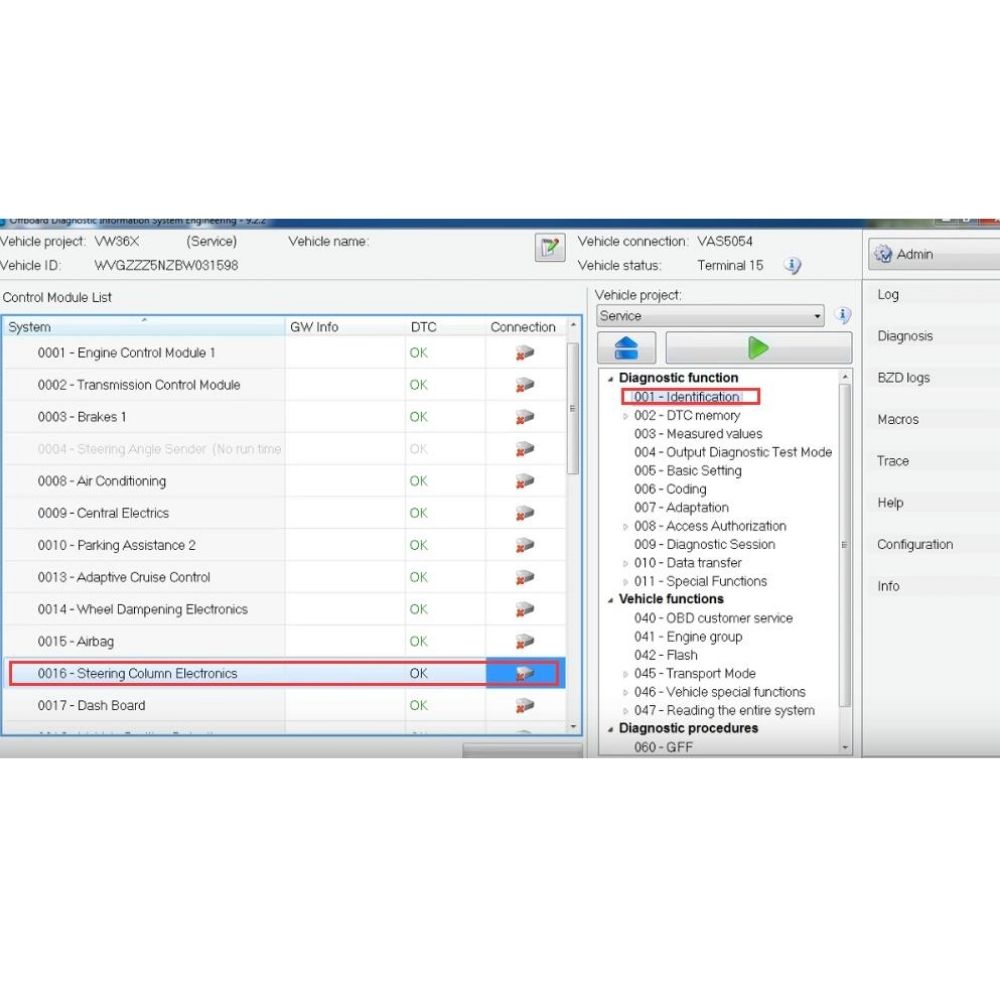Collapse the Diagnostic function tree group

(611, 378)
